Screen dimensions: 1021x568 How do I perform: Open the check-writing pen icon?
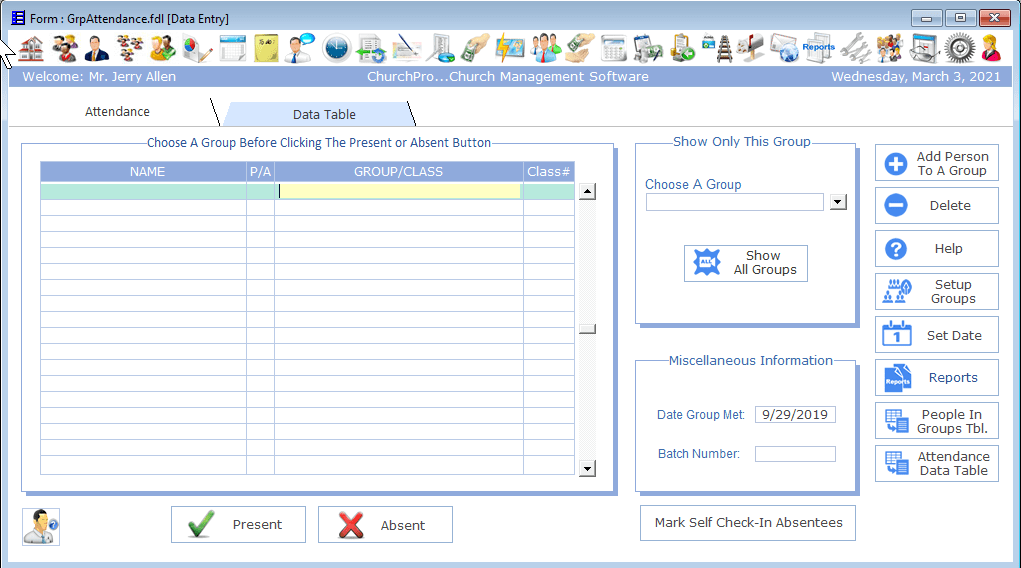tap(407, 49)
